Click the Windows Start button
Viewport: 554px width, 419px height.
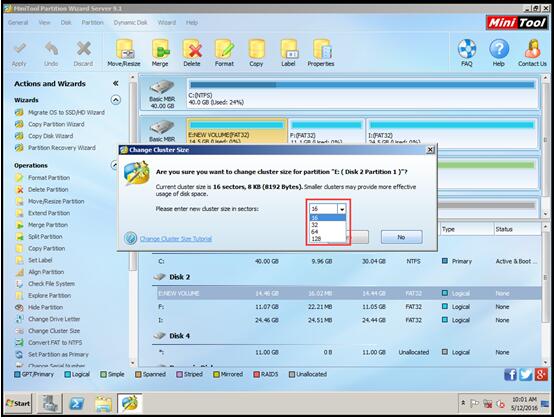tap(18, 403)
